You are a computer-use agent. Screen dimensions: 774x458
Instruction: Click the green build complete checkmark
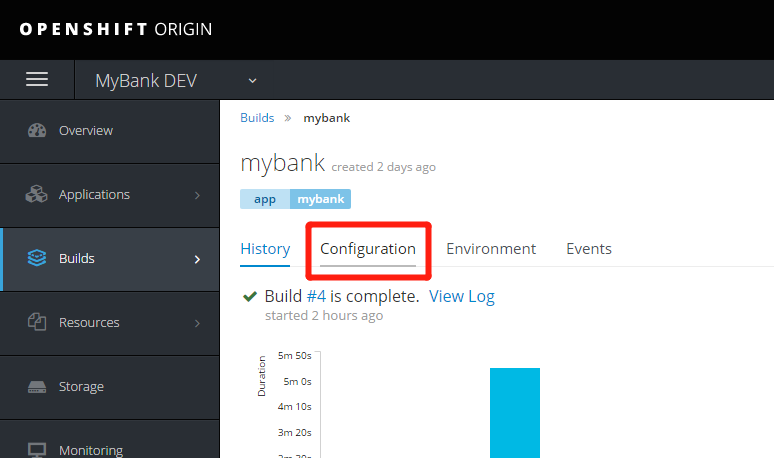tap(250, 297)
